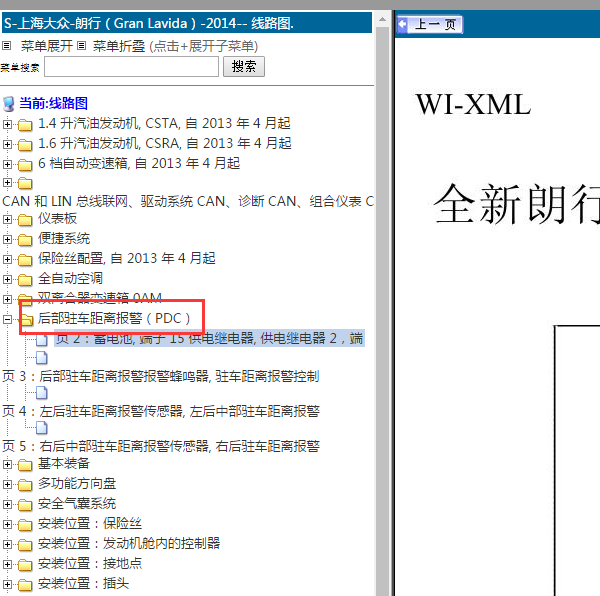The width and height of the screenshot is (600, 596).
Task: Click document icon of 页 2 entry
Action: point(42,339)
